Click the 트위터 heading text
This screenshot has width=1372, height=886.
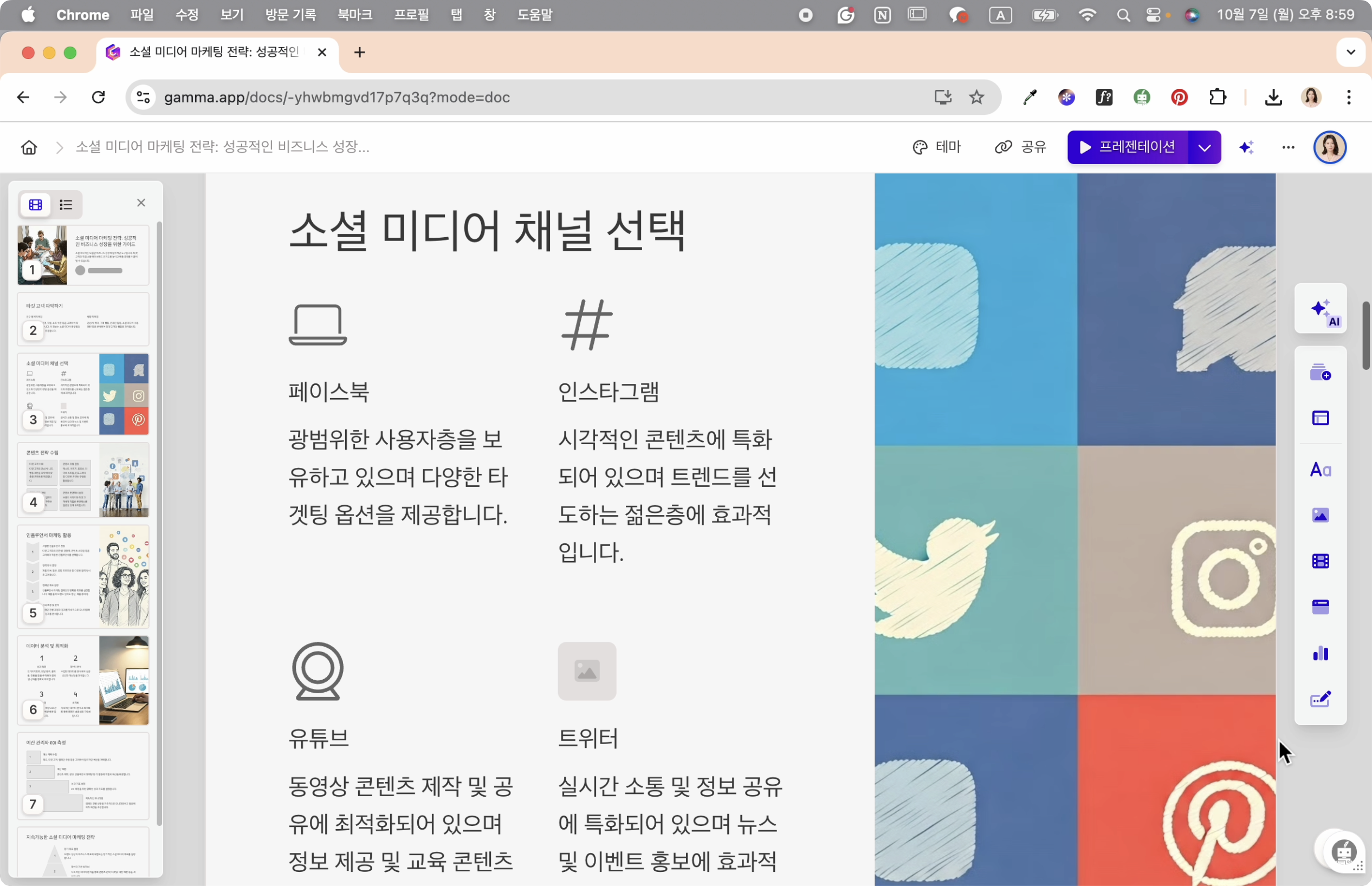coord(587,738)
